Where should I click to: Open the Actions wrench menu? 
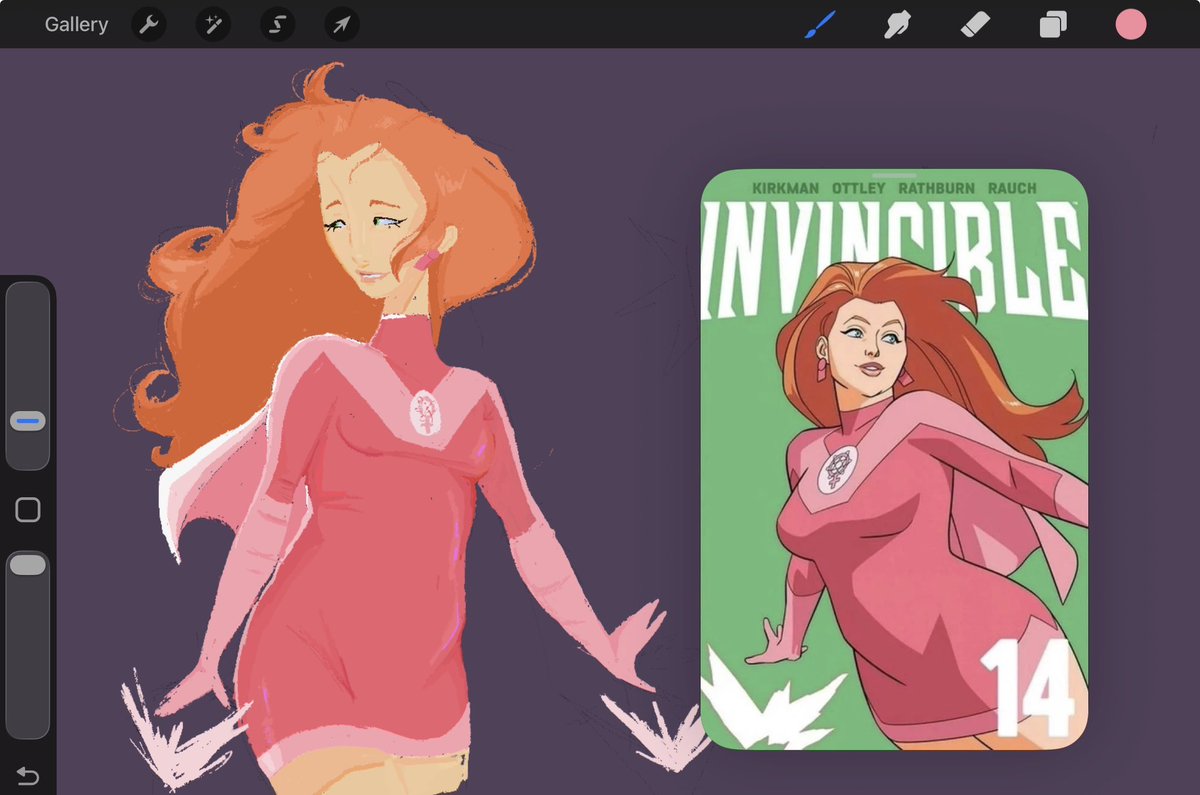click(149, 24)
